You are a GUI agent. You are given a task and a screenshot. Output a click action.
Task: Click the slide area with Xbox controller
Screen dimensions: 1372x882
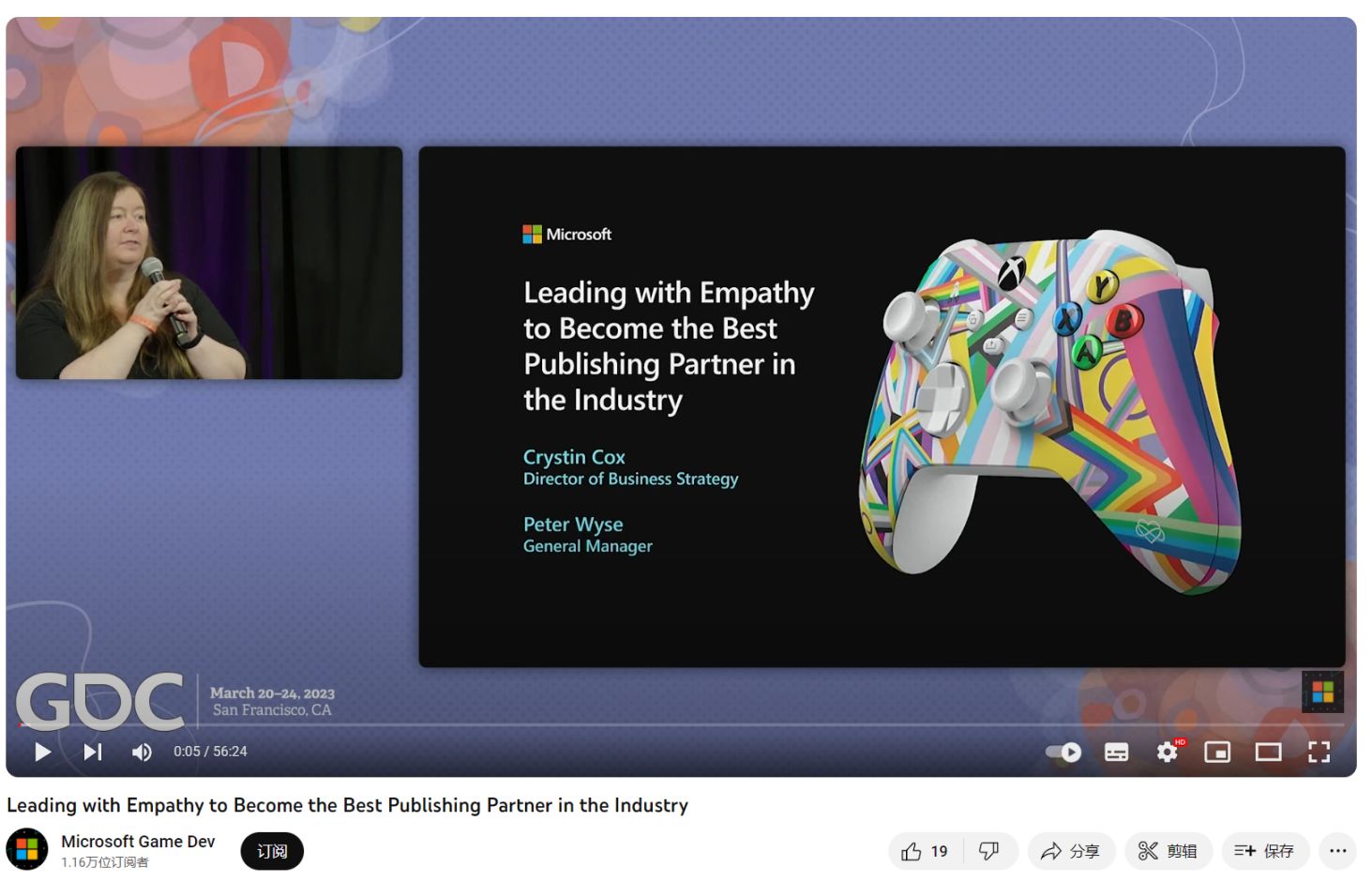tap(882, 406)
